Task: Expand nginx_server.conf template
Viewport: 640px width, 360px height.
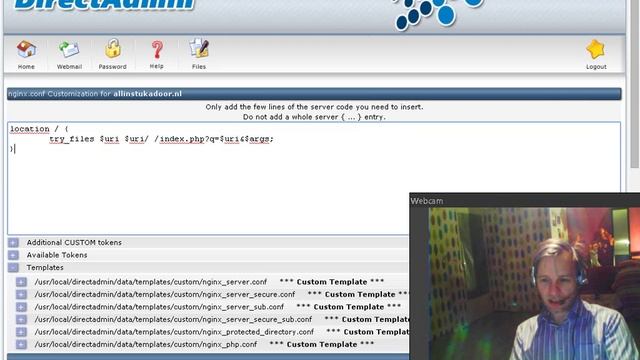Action: click(21, 282)
